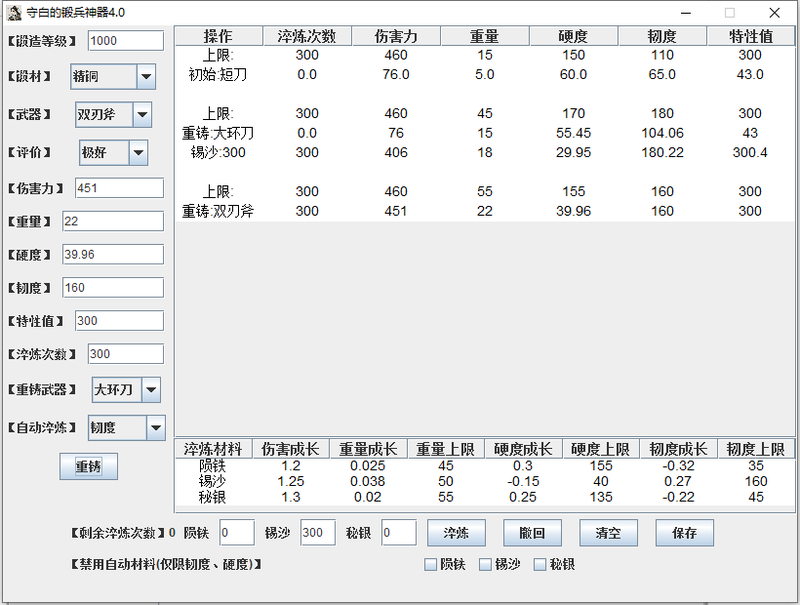
Task: Check the 秘银 disable-material checkbox
Action: (x=540, y=565)
